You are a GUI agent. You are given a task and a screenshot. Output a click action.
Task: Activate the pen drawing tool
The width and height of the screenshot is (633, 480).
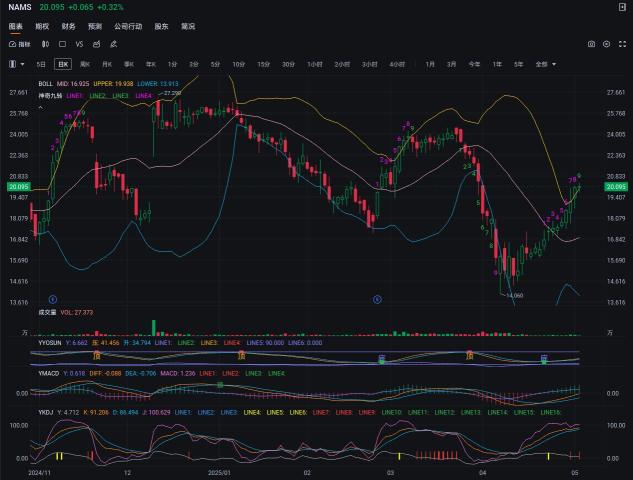click(113, 44)
